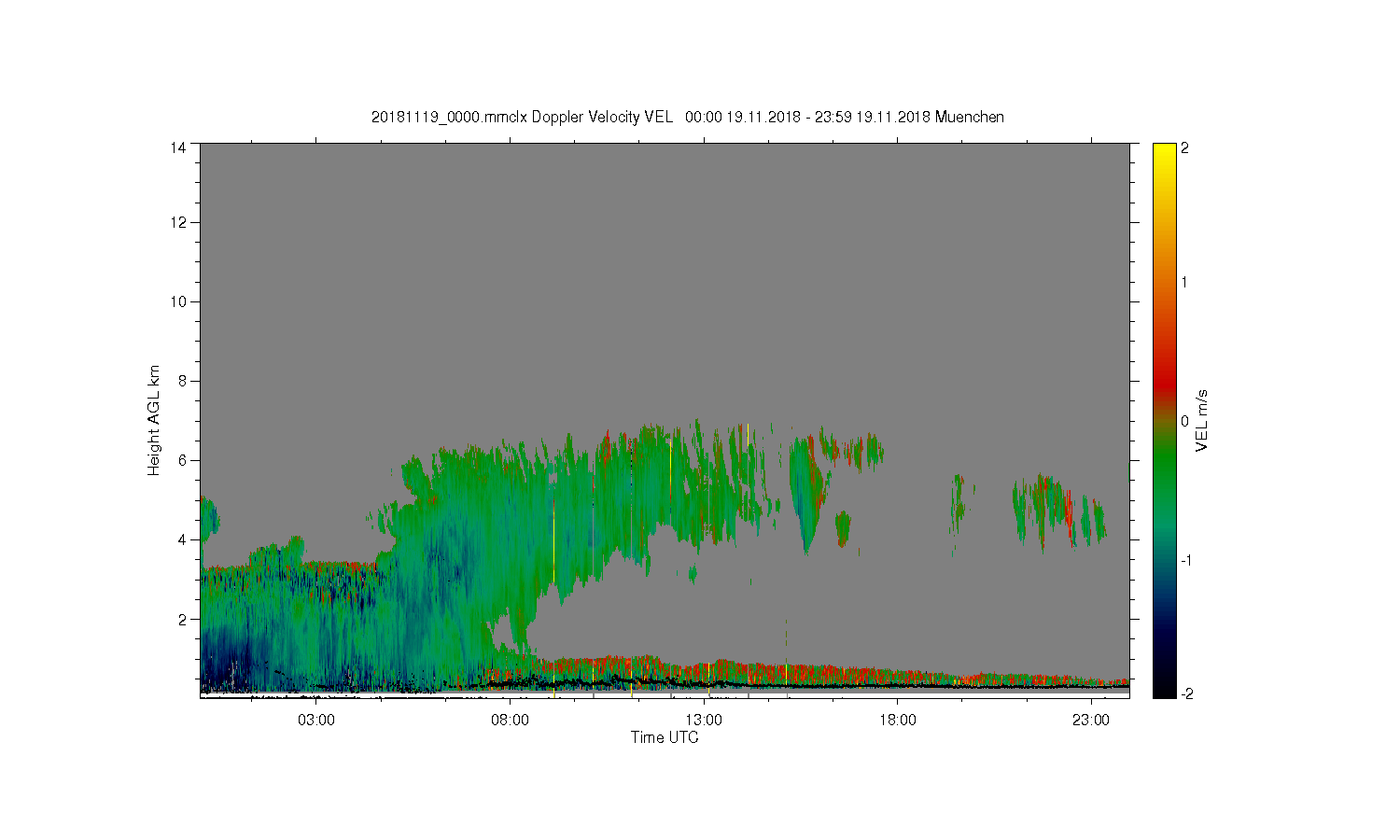
Task: Click the 18:00 time tick label
Action: pyautogui.click(x=898, y=721)
